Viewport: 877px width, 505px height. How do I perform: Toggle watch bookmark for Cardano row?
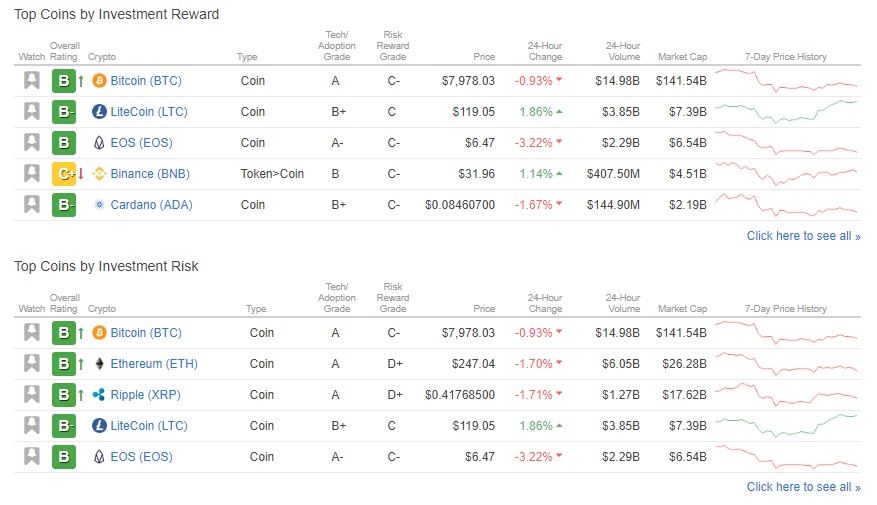[32, 205]
